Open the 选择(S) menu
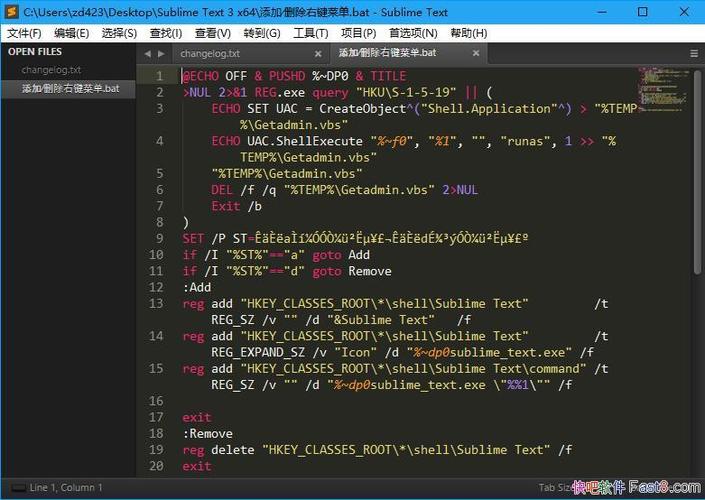The image size is (705, 500). 119,33
